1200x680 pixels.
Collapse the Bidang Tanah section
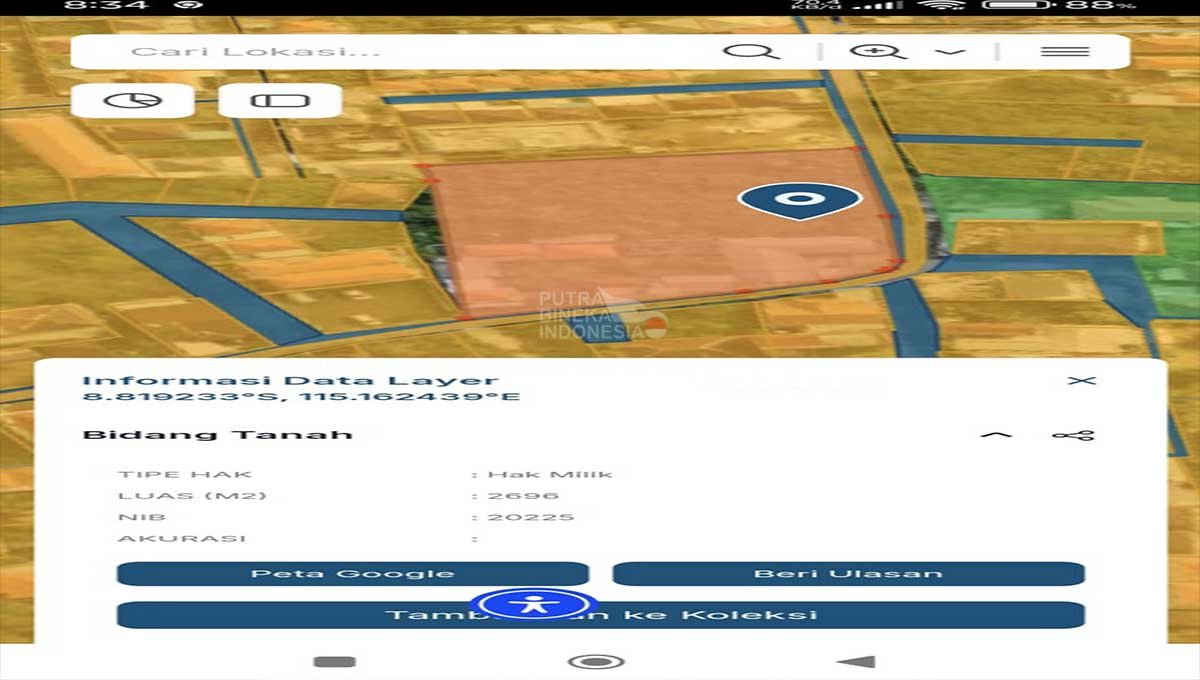996,435
